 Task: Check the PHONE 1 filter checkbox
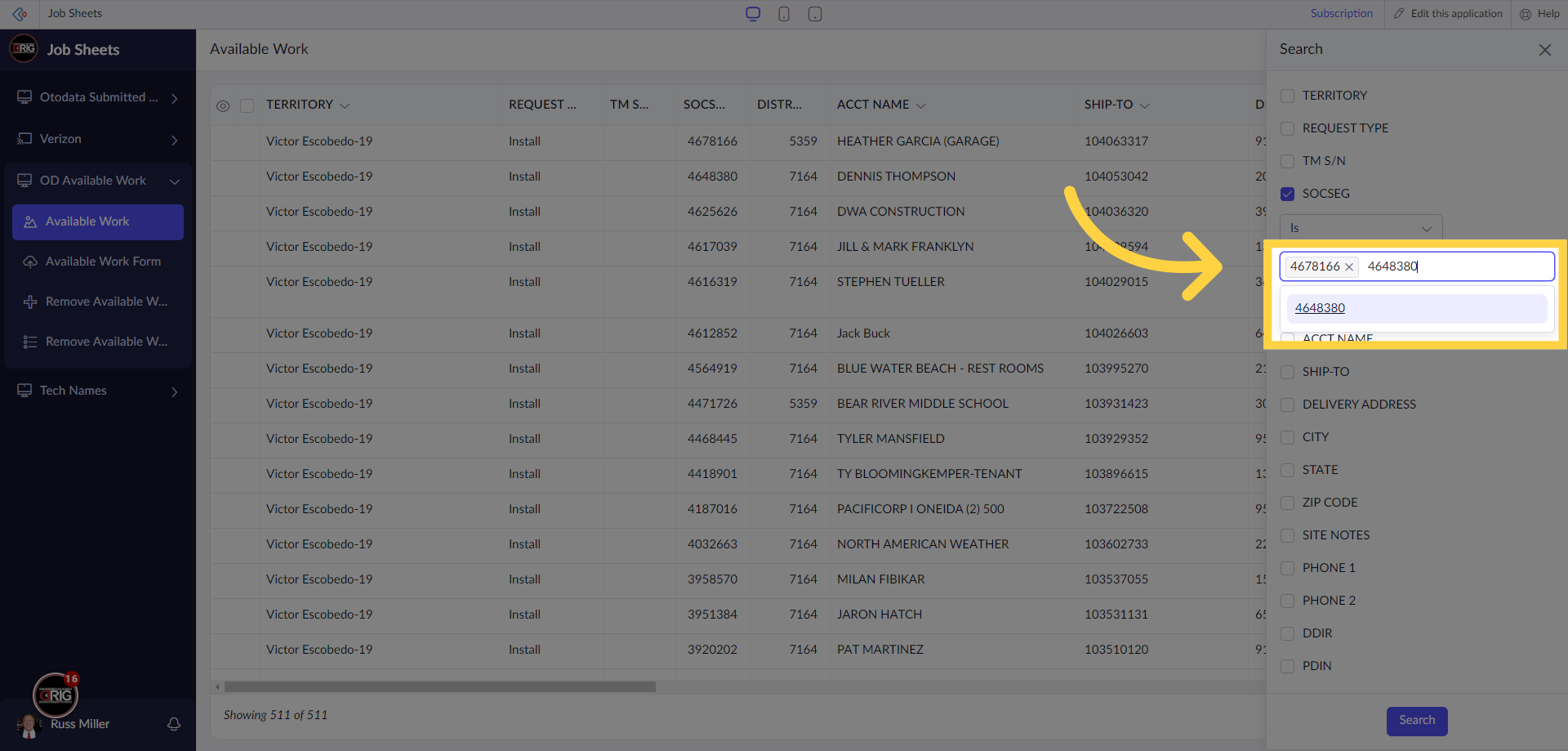click(1288, 569)
